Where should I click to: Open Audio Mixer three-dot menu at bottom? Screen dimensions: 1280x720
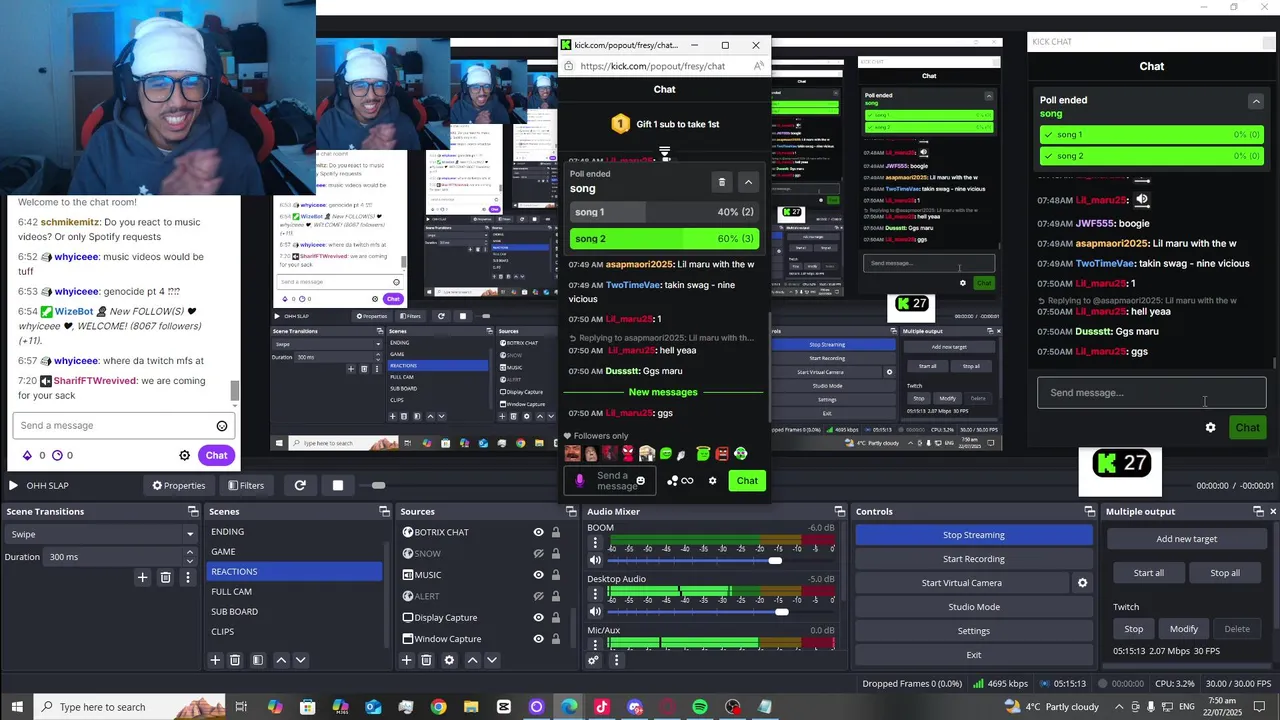(616, 660)
